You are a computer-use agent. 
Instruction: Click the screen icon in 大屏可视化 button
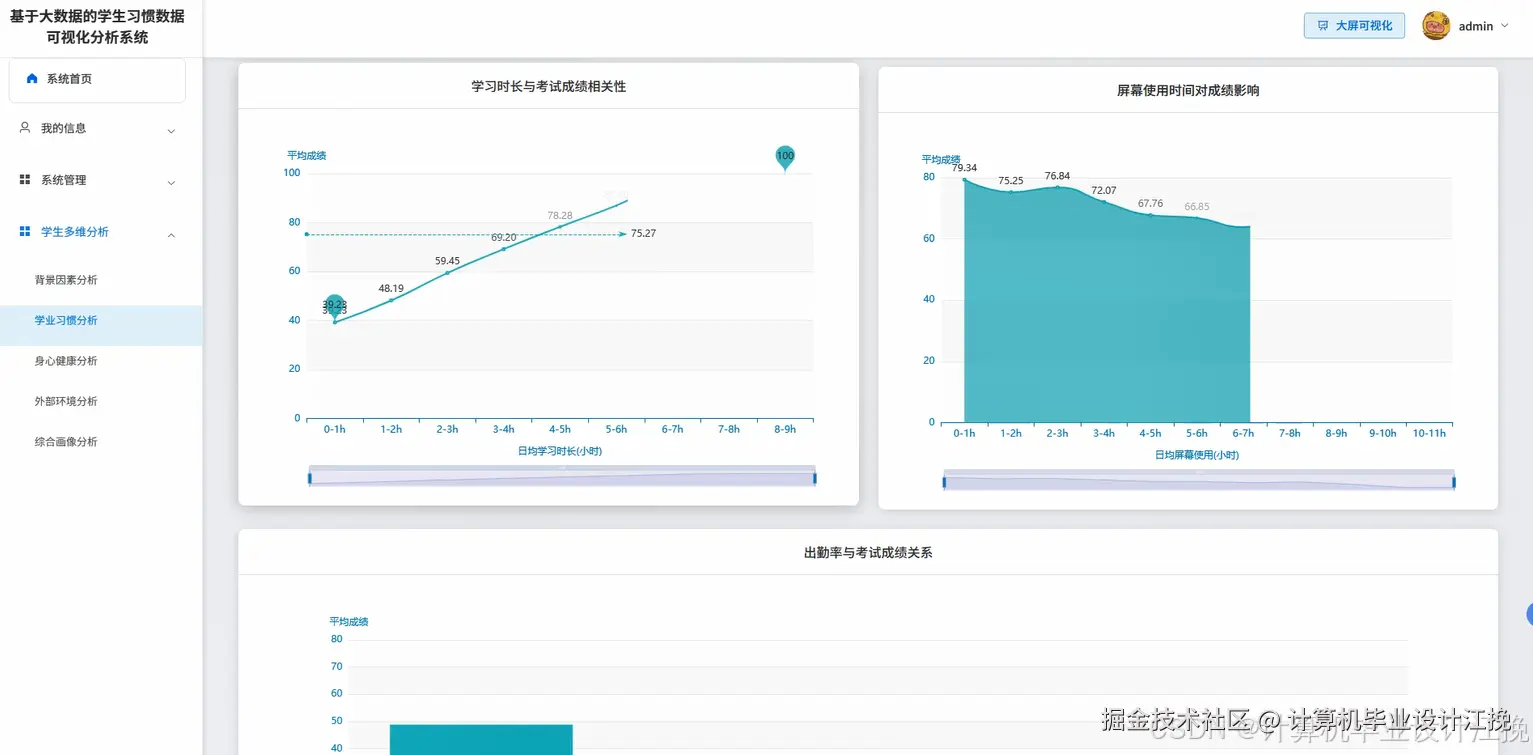click(x=1323, y=26)
